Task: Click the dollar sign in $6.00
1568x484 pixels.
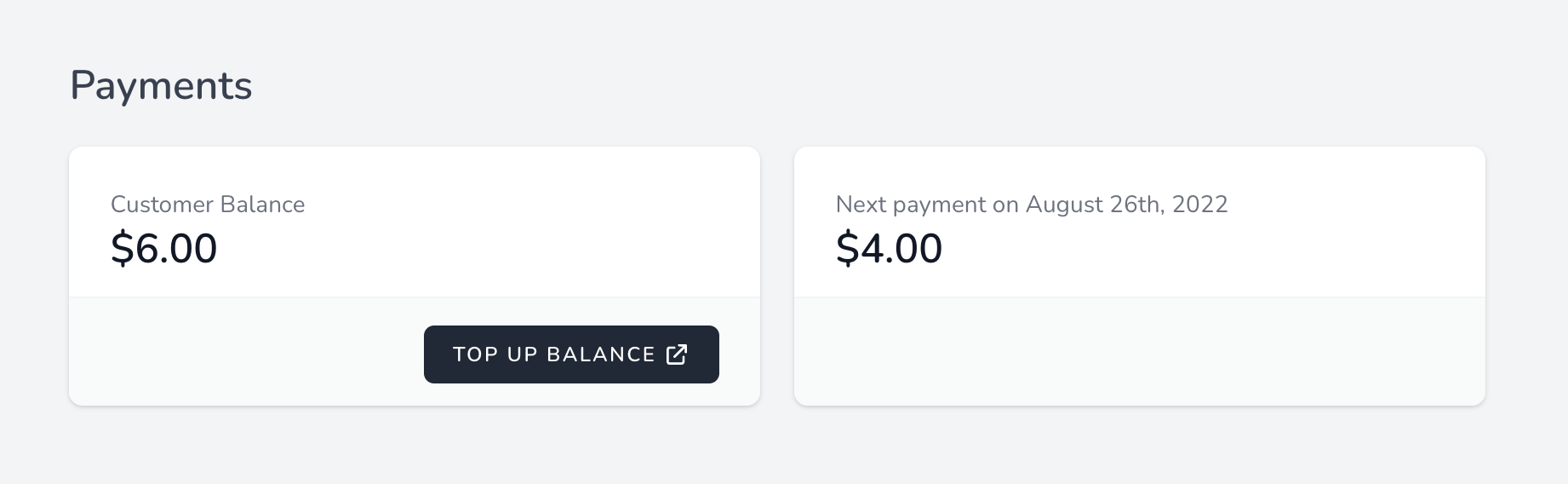Action: pos(123,249)
